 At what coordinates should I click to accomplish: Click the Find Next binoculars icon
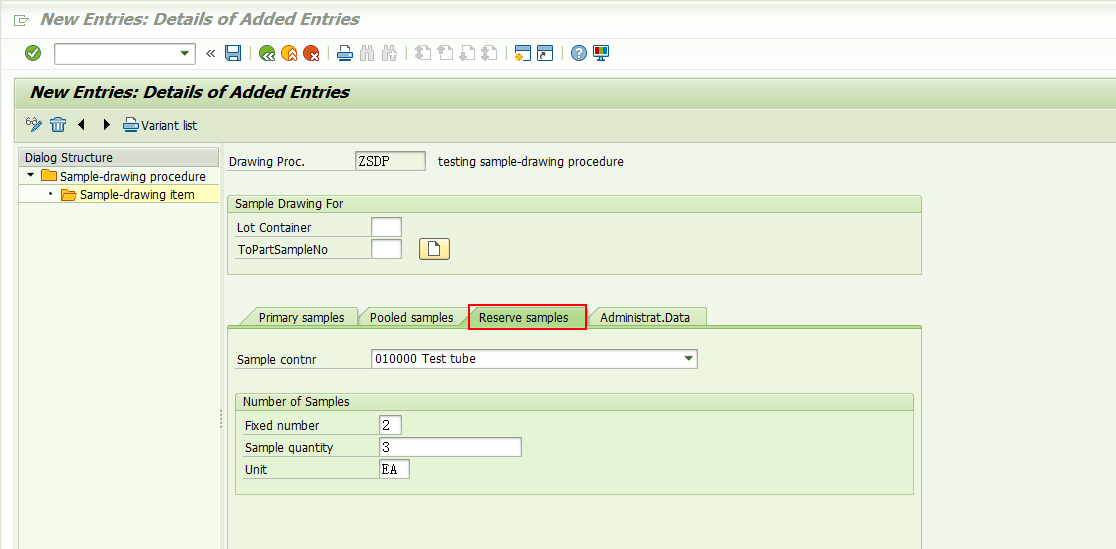coord(389,53)
